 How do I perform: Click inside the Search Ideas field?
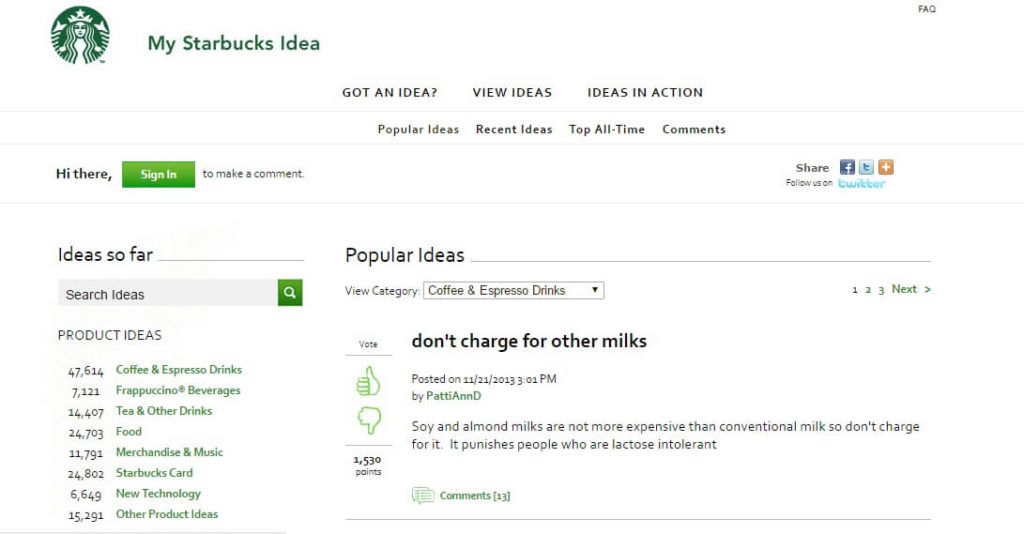pyautogui.click(x=168, y=292)
